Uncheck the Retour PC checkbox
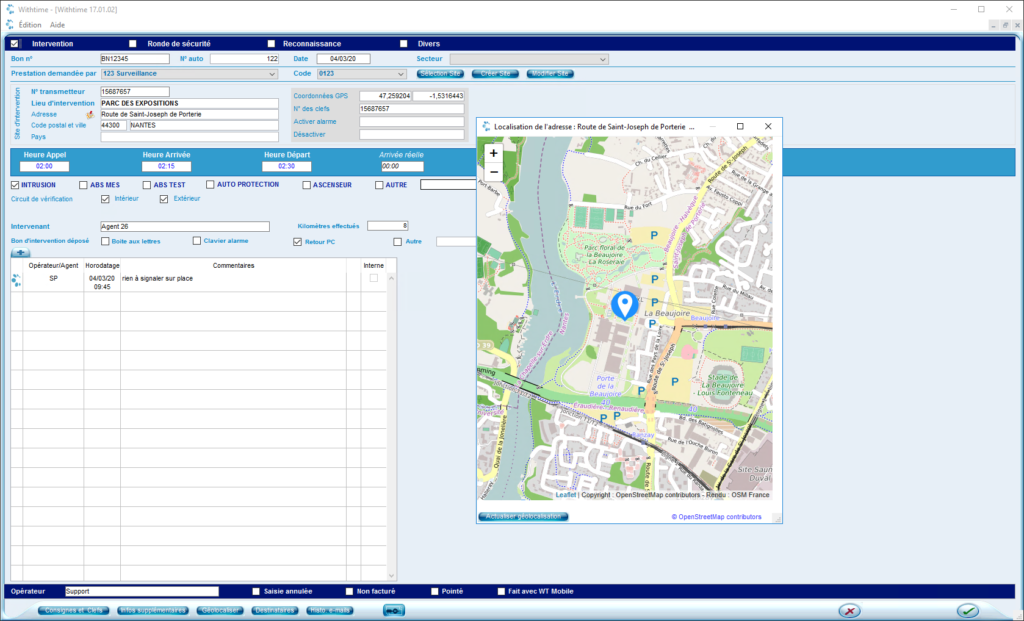1024x621 pixels. point(298,242)
